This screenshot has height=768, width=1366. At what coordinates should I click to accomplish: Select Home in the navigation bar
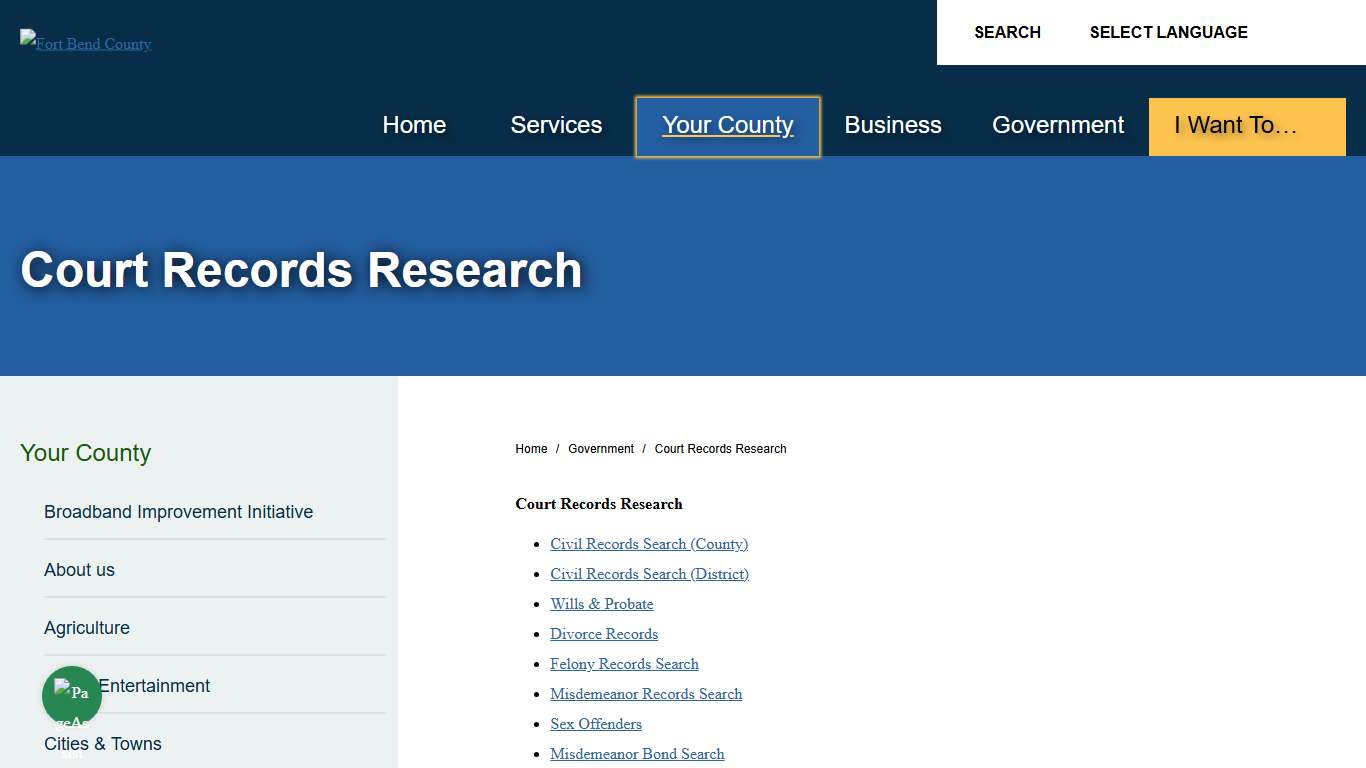tap(414, 125)
